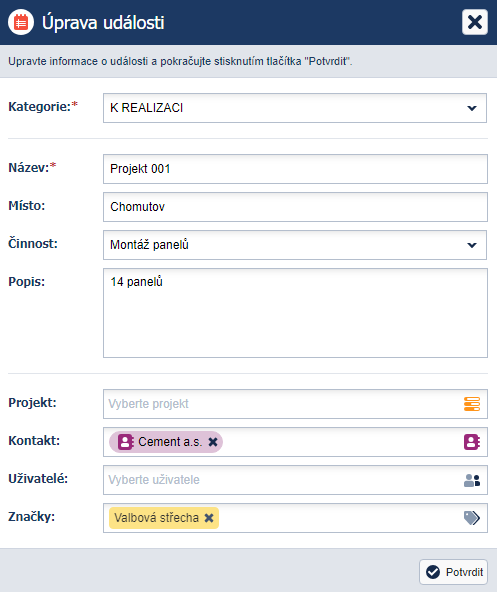
Task: Remove the Cement a.s. contact chip
Action: coord(213,442)
